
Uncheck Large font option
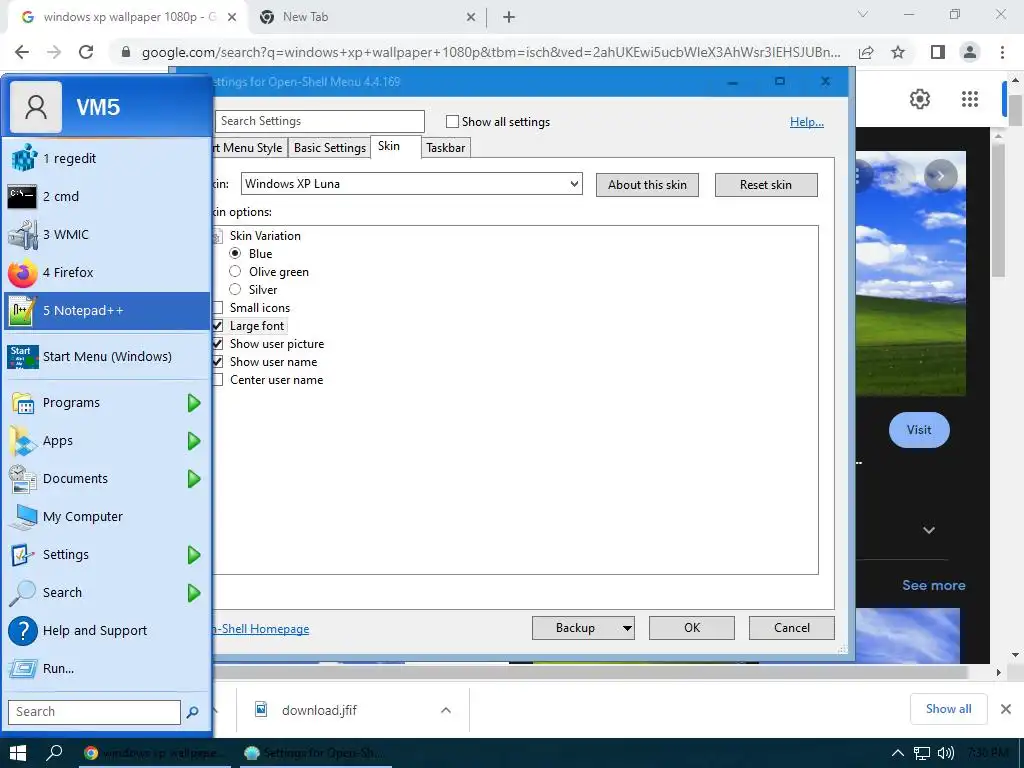click(x=217, y=325)
